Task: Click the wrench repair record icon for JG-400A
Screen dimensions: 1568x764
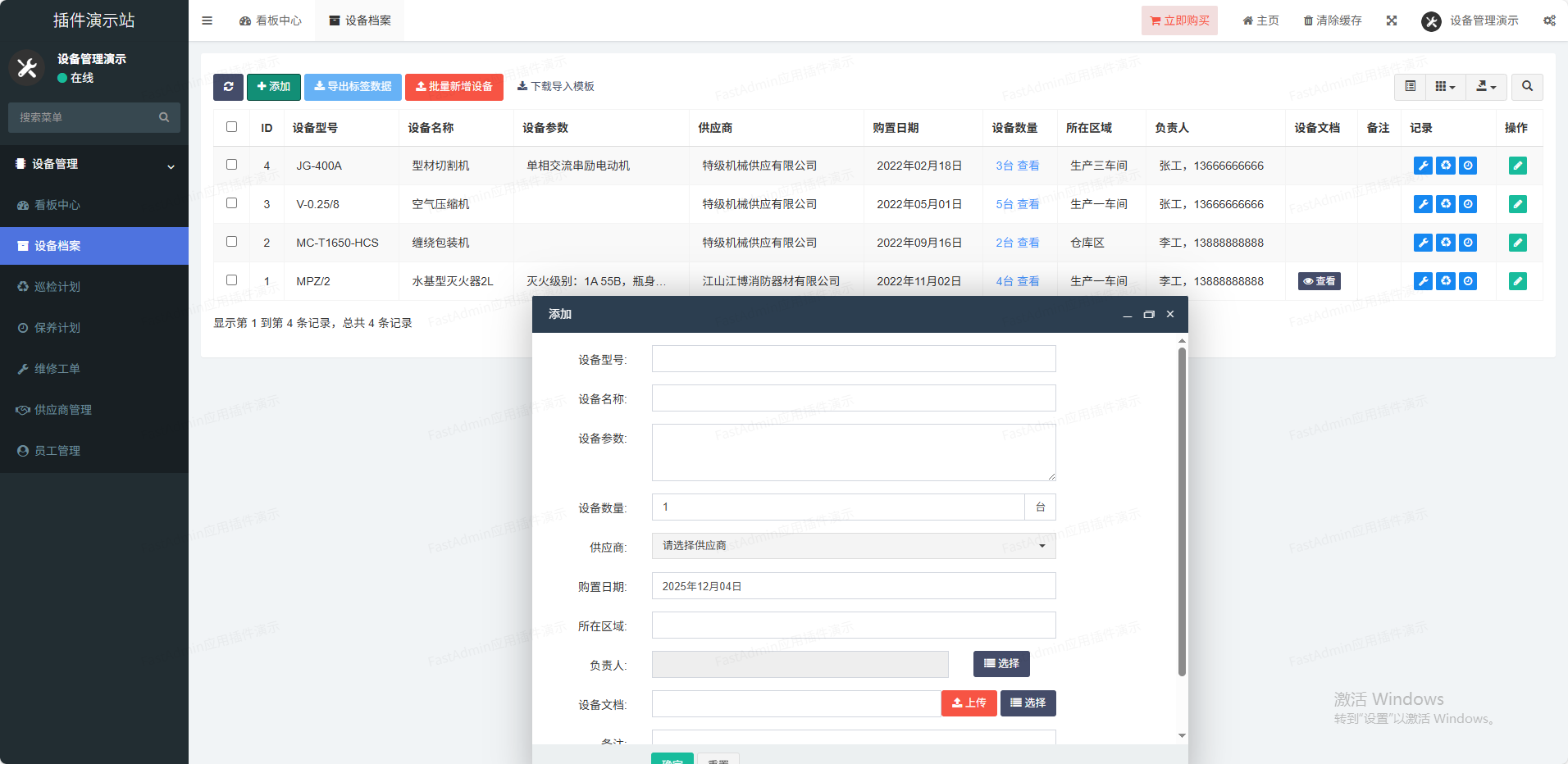Action: 1423,166
